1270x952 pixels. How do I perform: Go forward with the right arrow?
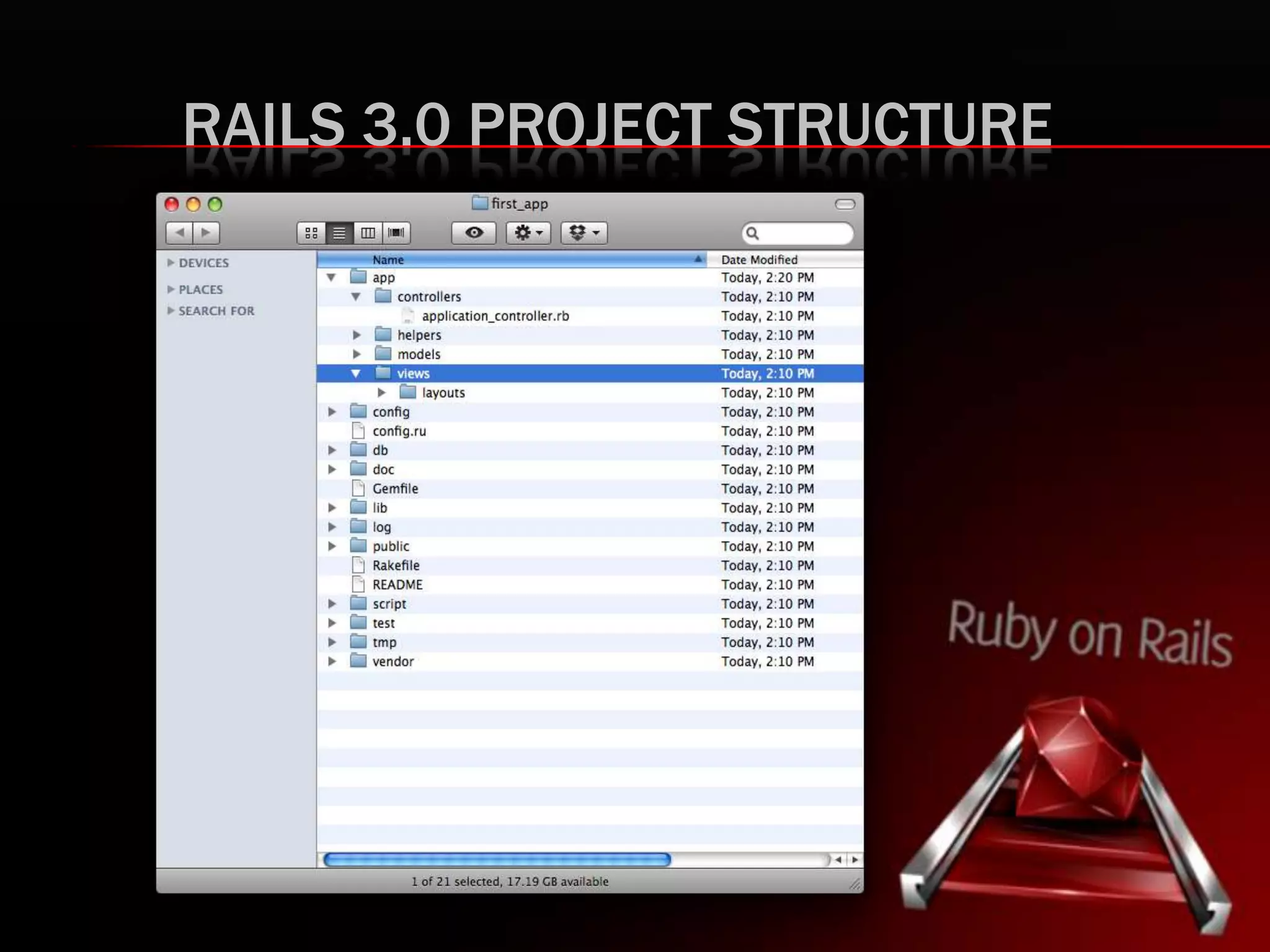(206, 233)
